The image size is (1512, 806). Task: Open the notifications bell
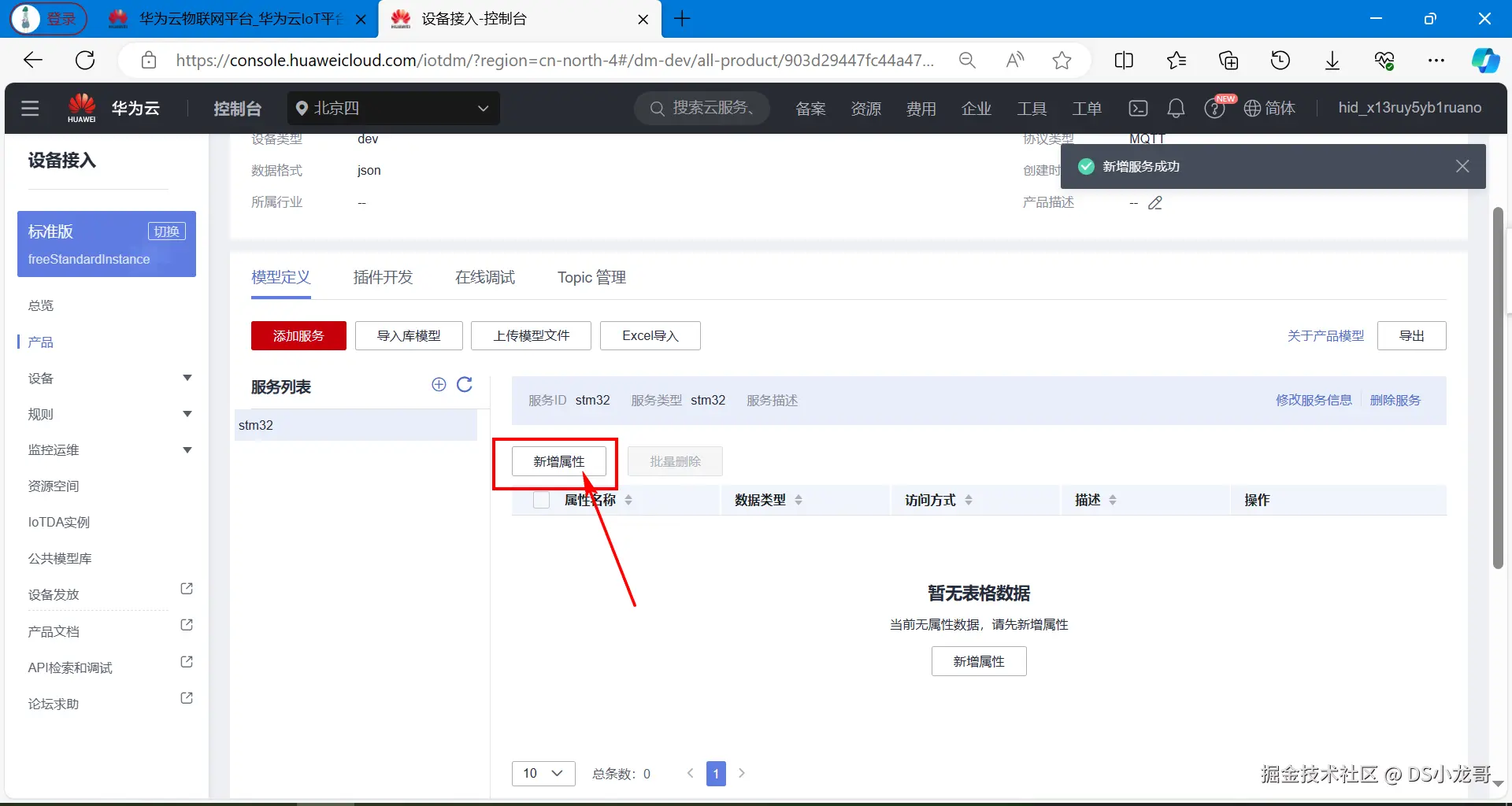[1176, 108]
